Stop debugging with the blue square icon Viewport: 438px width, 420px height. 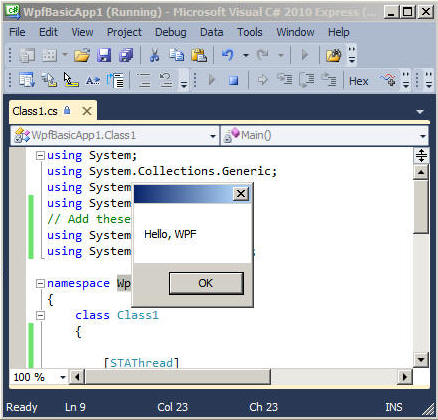[233, 80]
